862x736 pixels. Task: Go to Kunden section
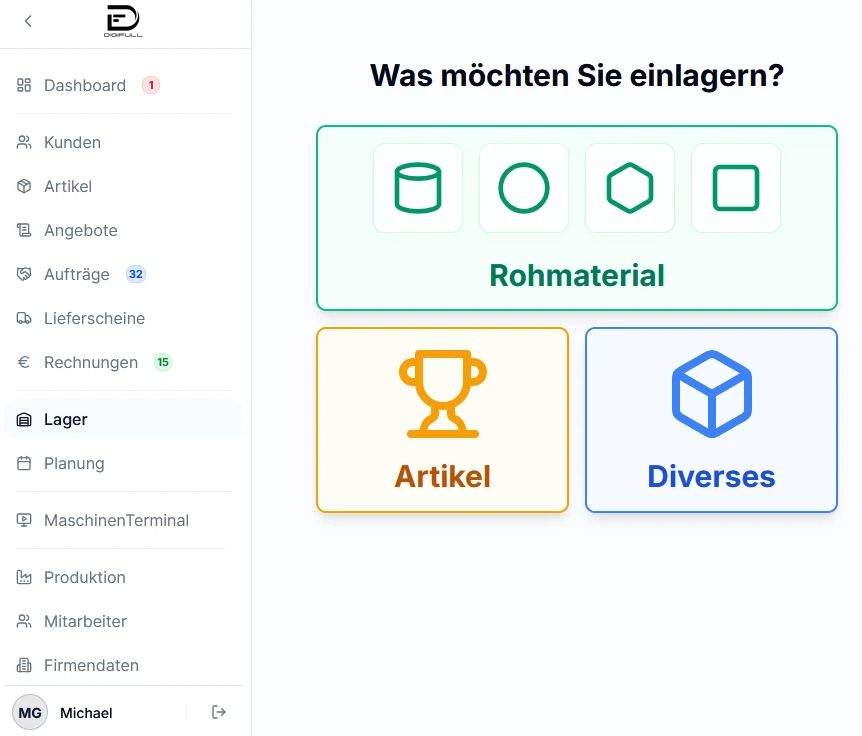[123, 142]
